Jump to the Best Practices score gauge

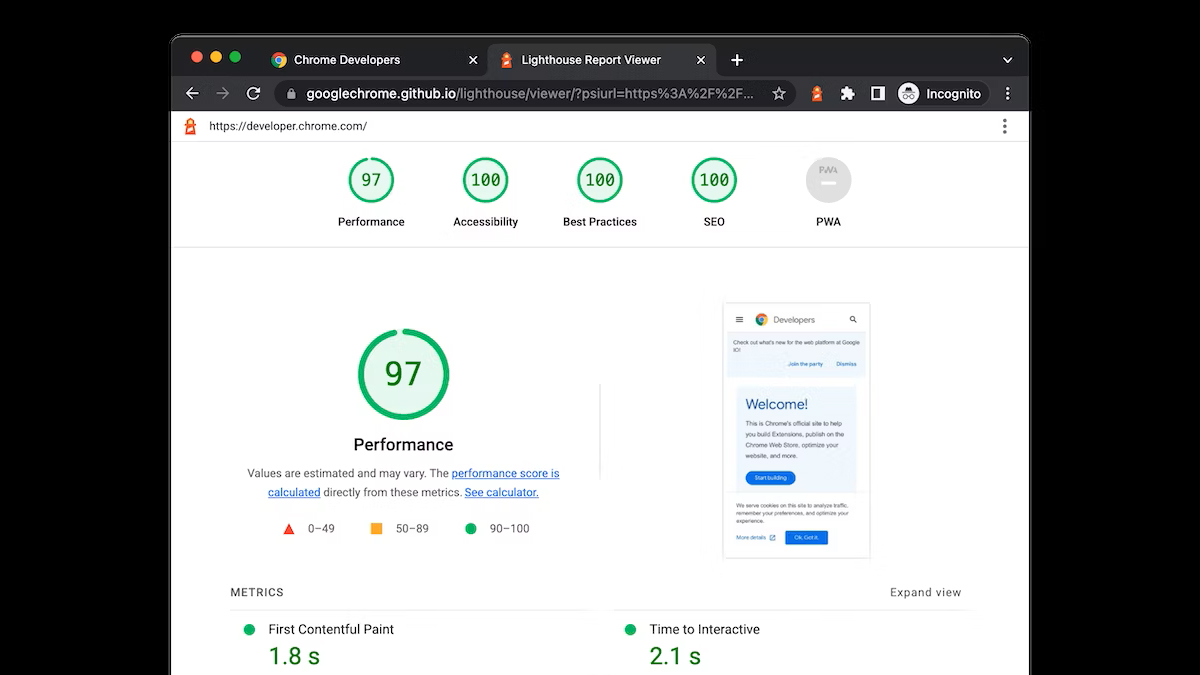click(600, 181)
